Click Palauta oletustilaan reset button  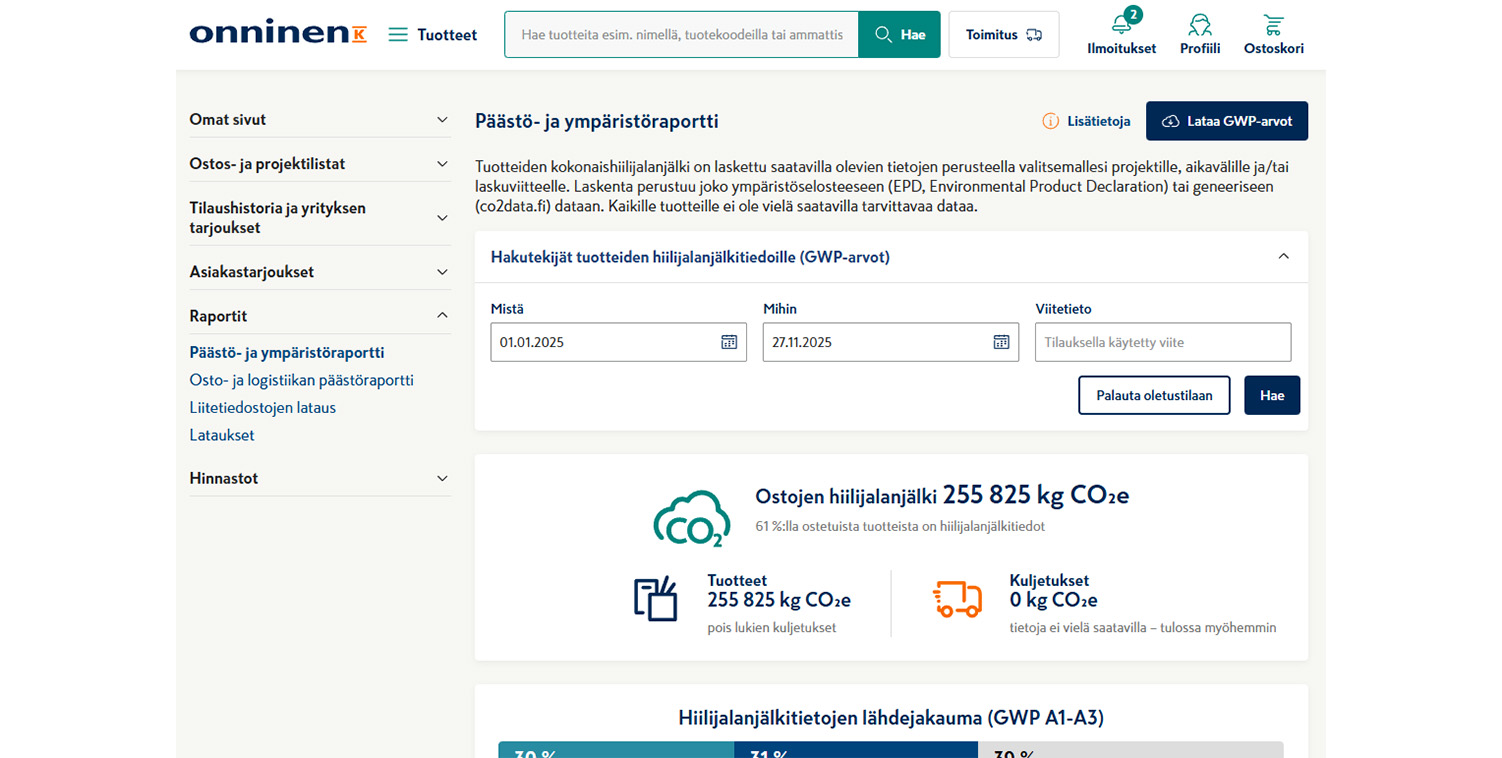pyautogui.click(x=1154, y=395)
